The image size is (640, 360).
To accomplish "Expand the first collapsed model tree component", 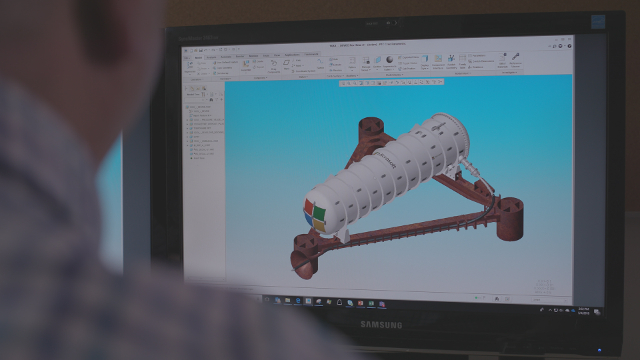I will point(188,120).
